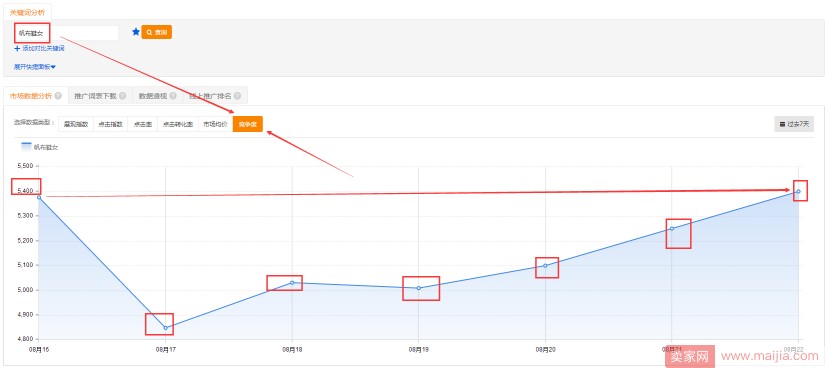Click the help icon beside 数据透视
825x368 pixels.
coord(173,96)
